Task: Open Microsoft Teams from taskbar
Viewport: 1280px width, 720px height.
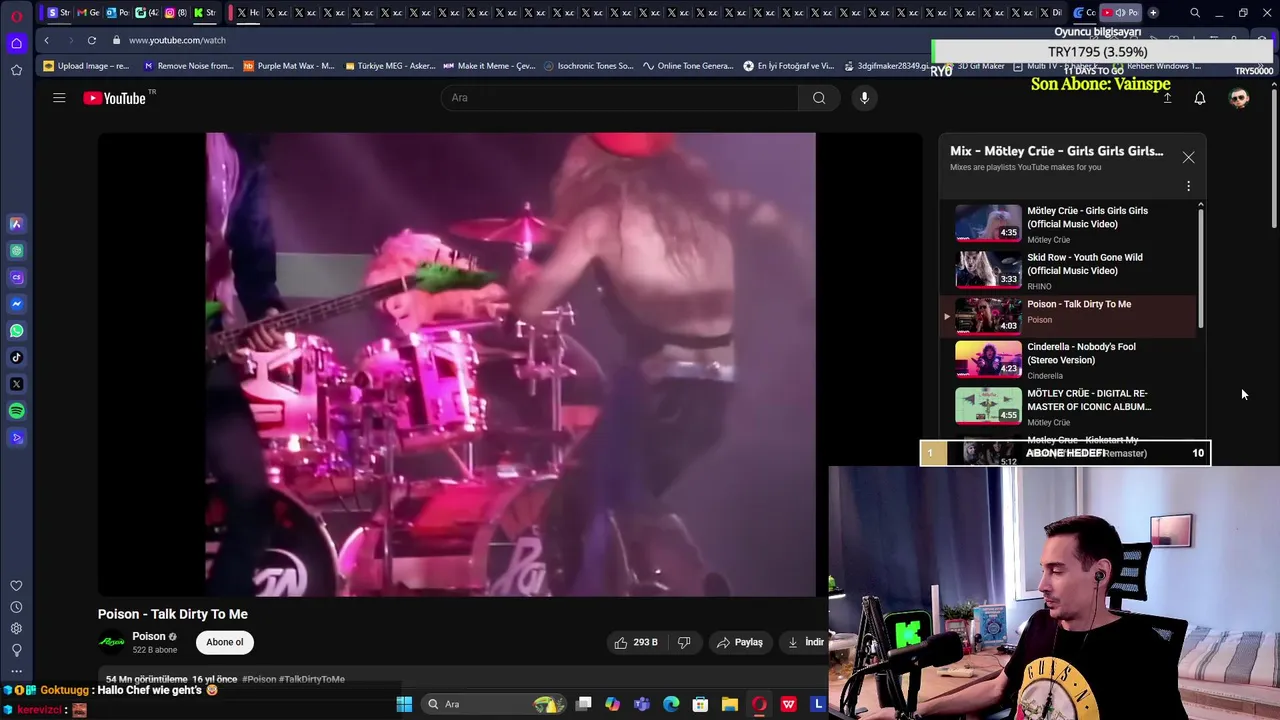Action: click(642, 704)
